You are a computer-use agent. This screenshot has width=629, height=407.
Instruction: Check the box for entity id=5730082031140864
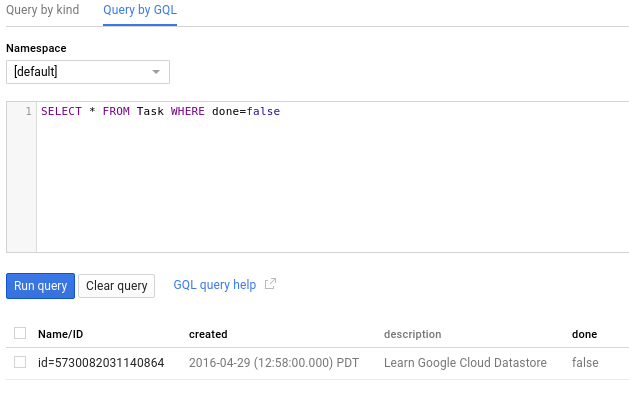20,362
